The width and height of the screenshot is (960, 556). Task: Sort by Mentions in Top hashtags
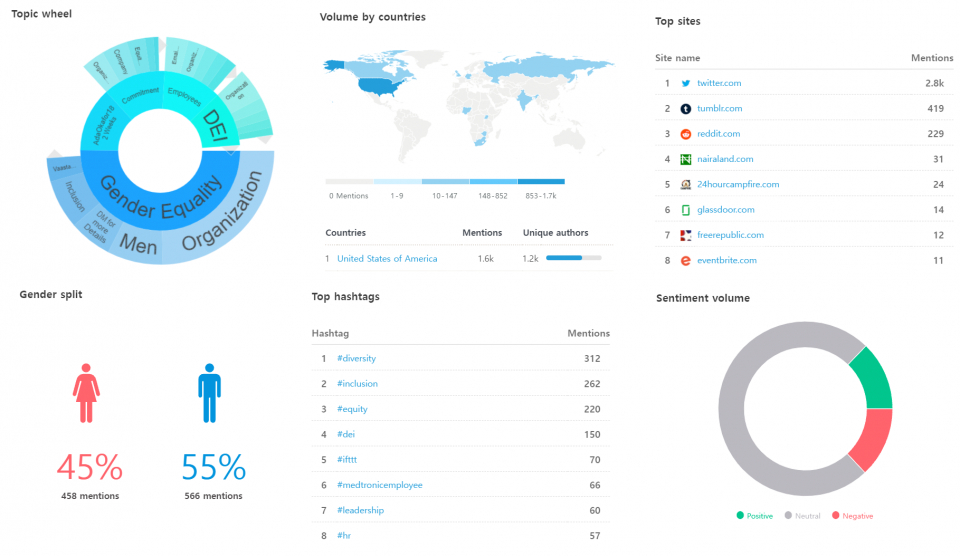(588, 333)
